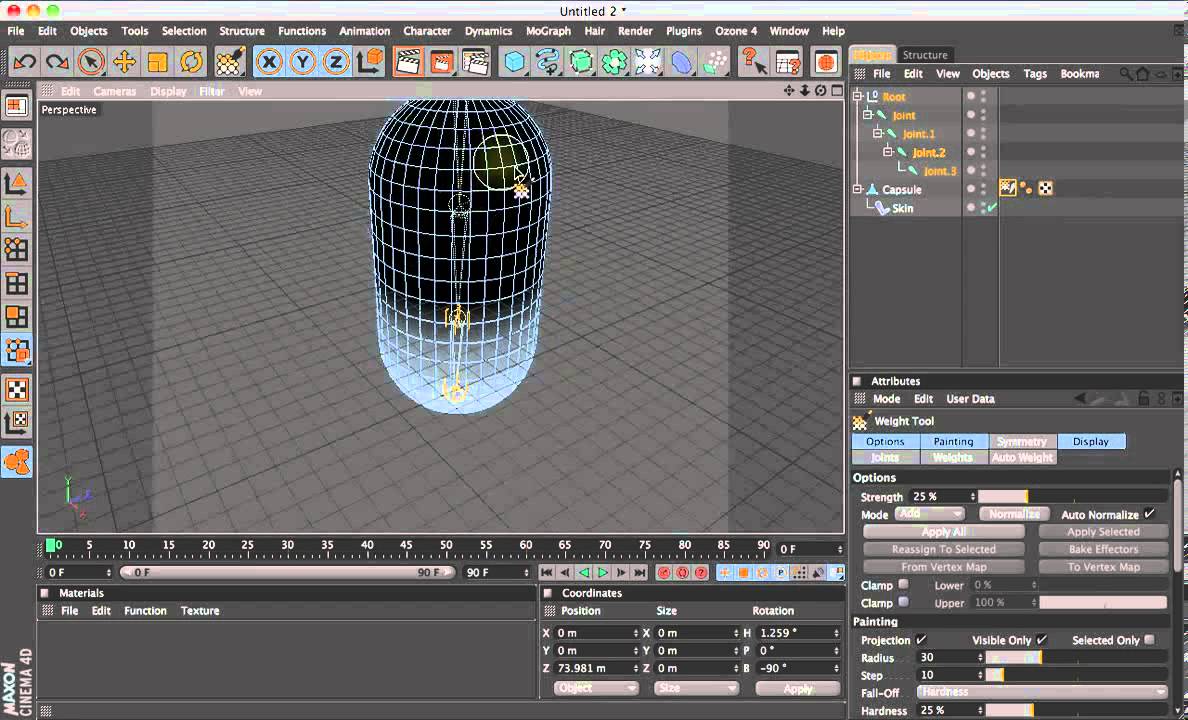Enable the Upper Clamp checkbox
The image size is (1188, 720).
[903, 602]
